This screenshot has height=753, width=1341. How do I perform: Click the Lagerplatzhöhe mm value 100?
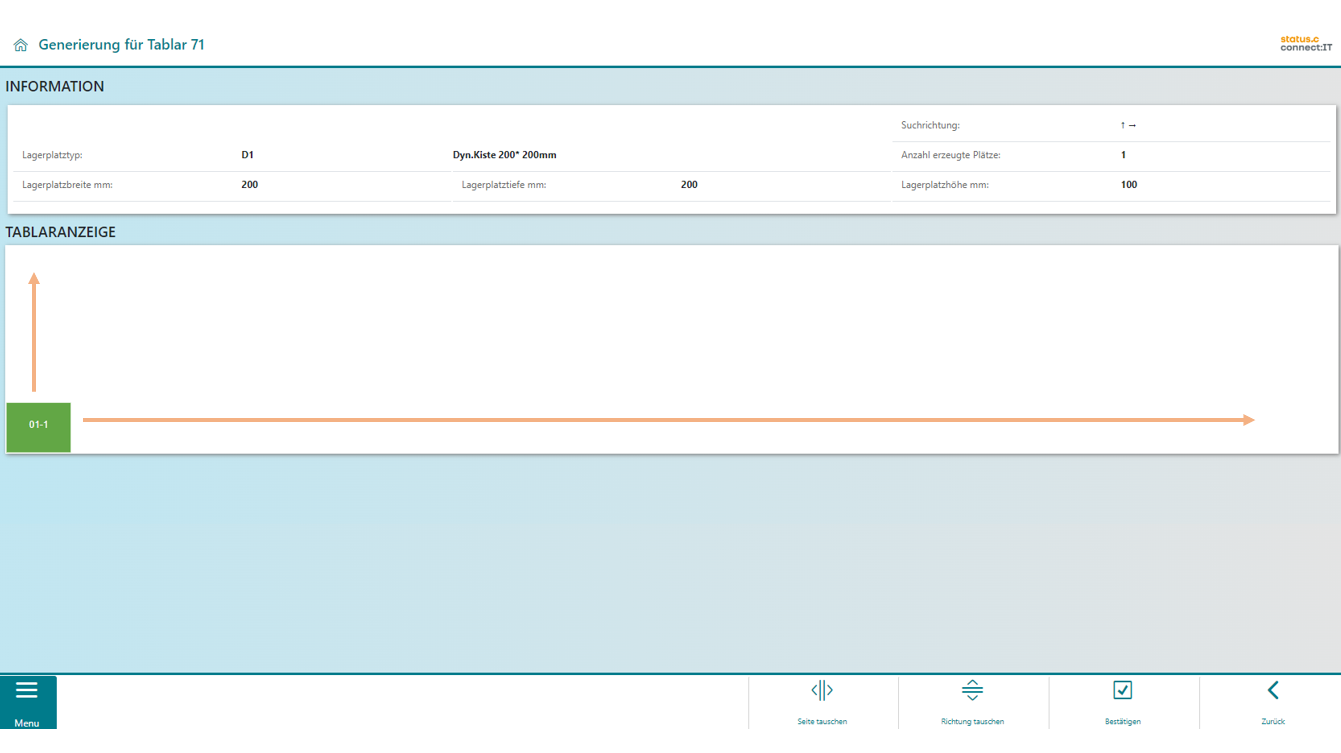pos(1128,185)
